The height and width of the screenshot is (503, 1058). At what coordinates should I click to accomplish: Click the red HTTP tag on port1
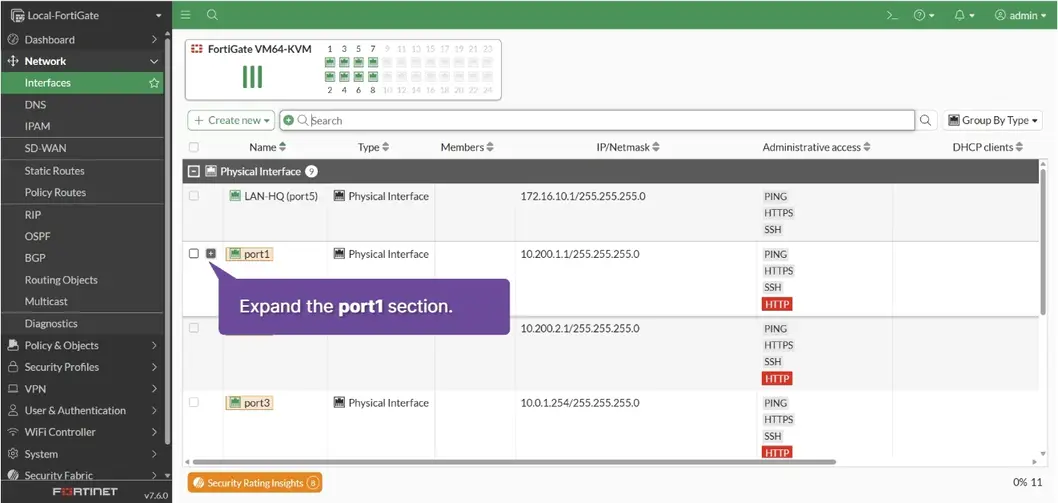click(x=777, y=304)
